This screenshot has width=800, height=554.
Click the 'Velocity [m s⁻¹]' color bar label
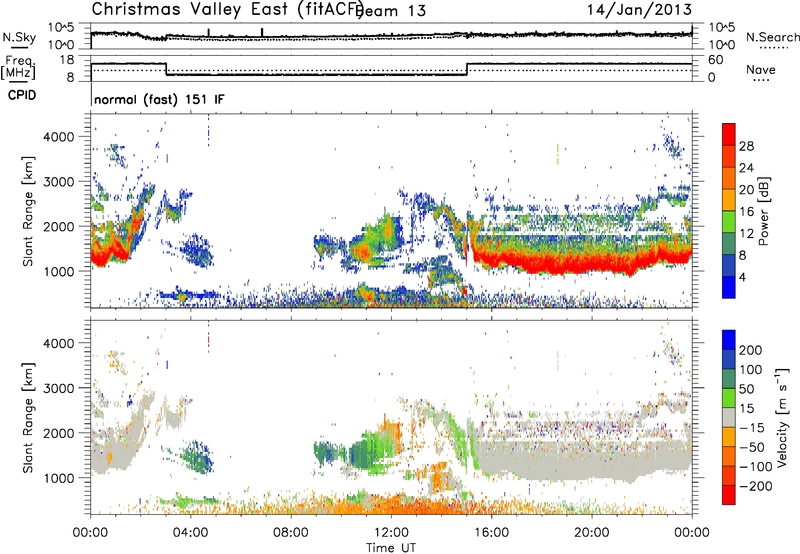(x=782, y=417)
